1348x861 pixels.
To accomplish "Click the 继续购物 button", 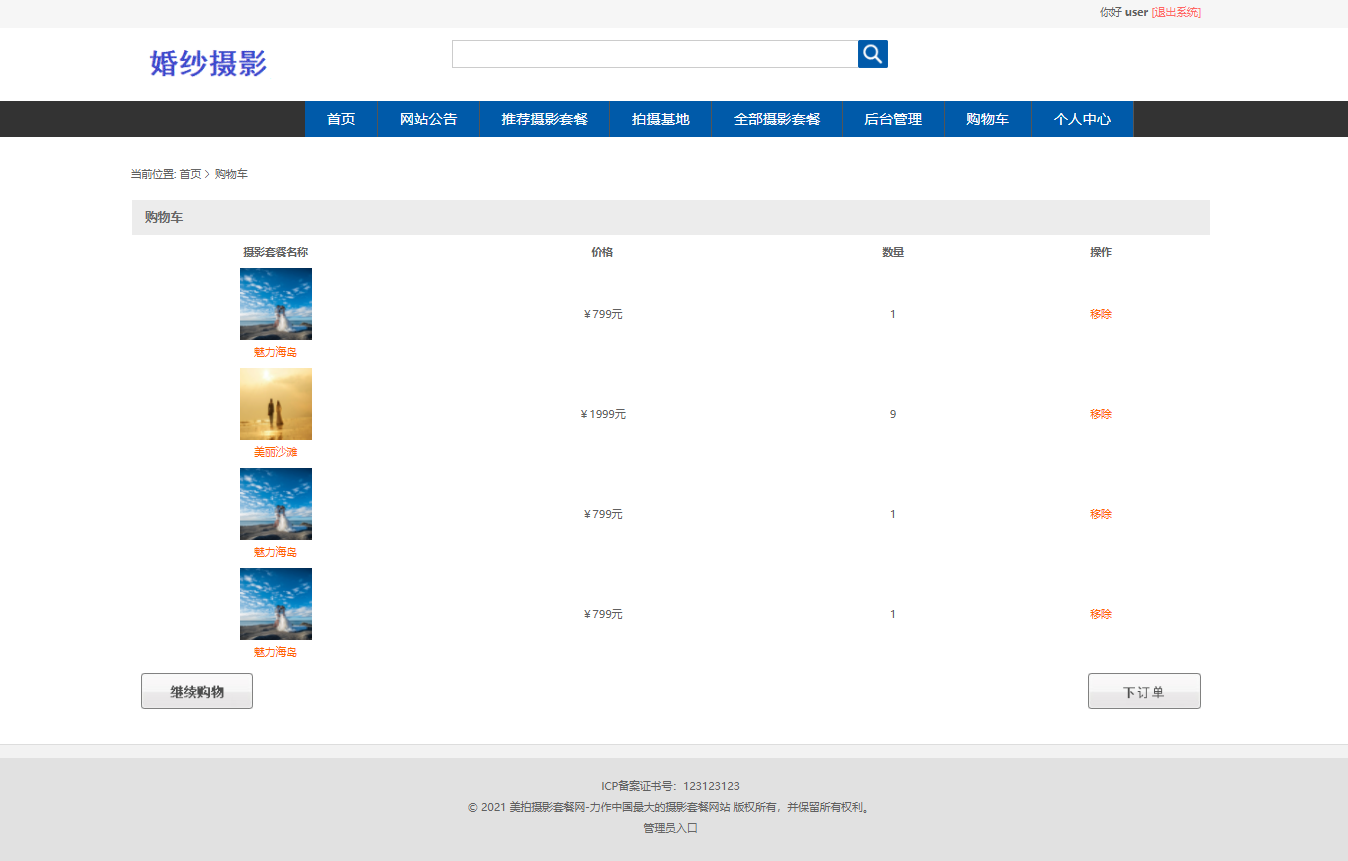I will [196, 690].
